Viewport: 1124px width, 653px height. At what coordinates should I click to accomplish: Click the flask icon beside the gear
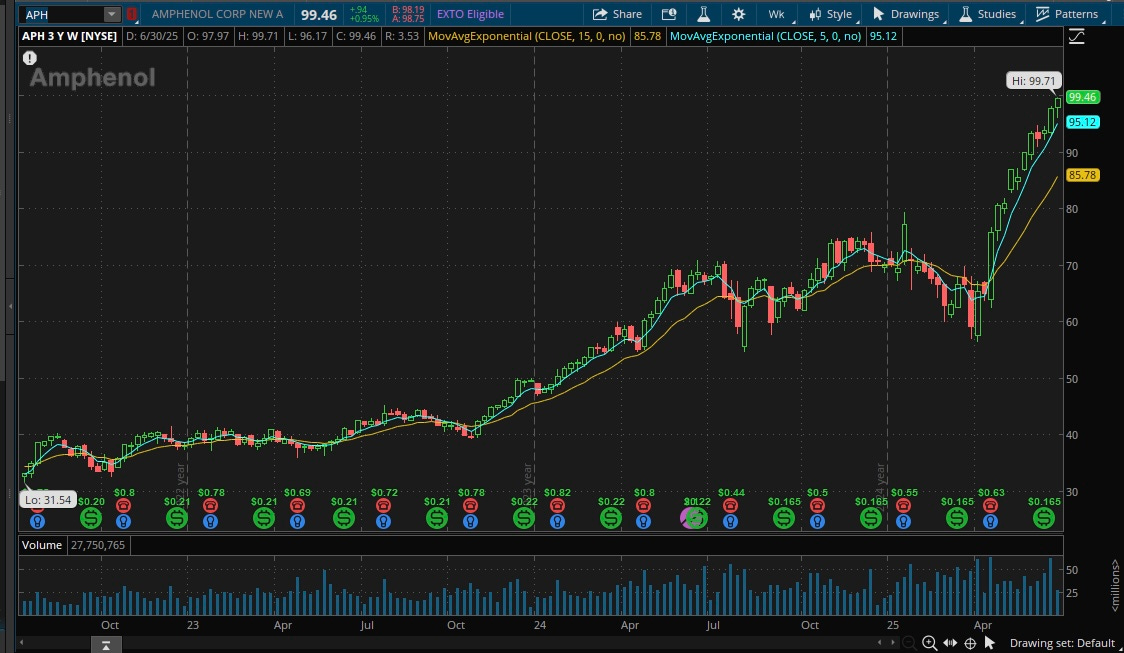[x=703, y=14]
